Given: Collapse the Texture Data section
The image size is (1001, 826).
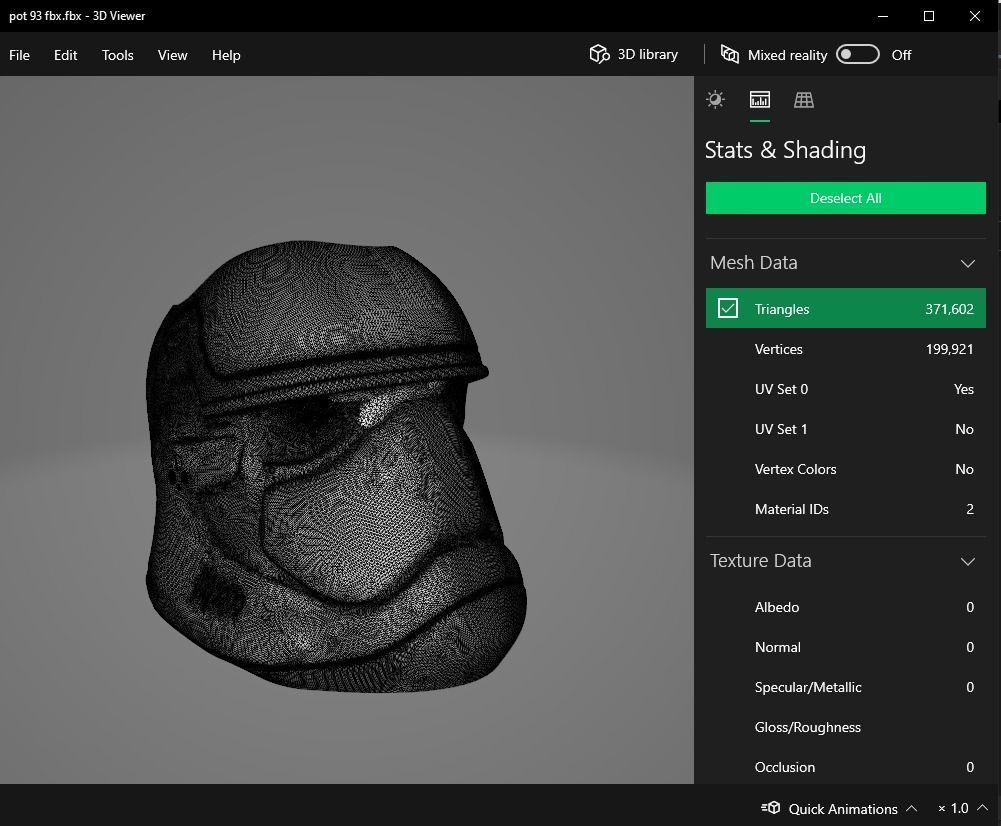Looking at the screenshot, I should point(968,561).
